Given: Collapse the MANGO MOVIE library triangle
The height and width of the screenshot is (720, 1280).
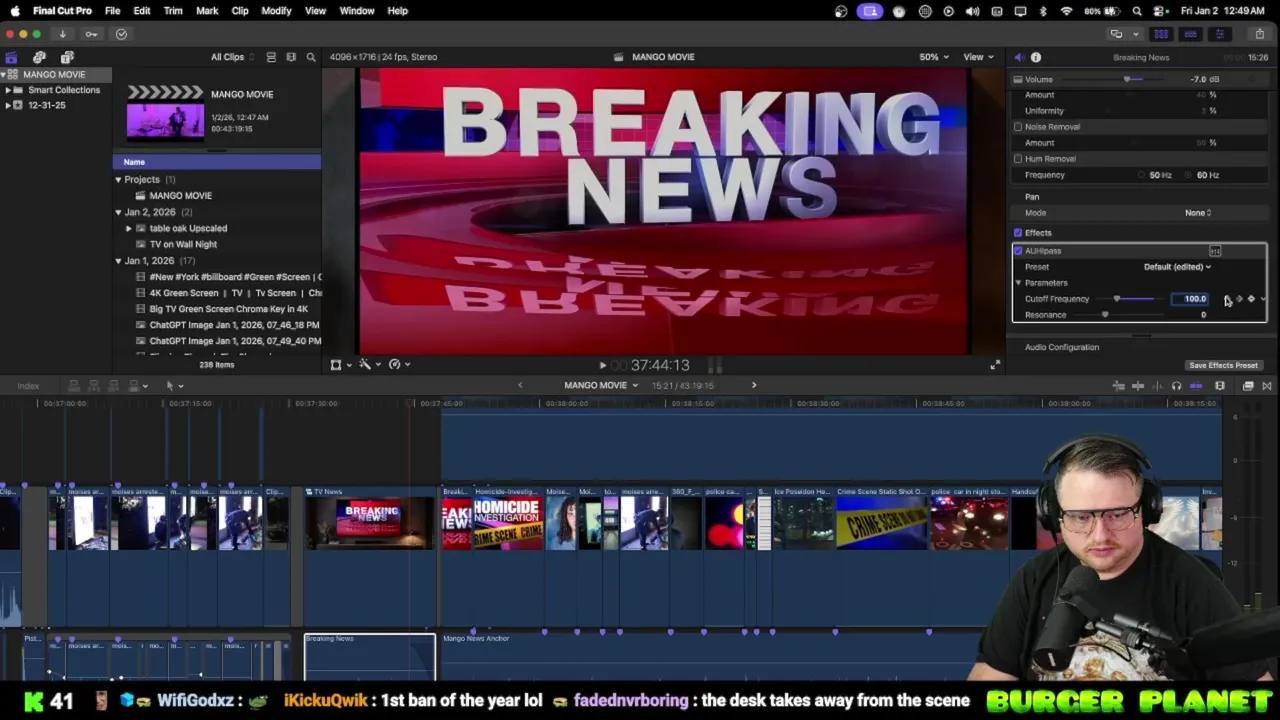Looking at the screenshot, I should pyautogui.click(x=4, y=75).
